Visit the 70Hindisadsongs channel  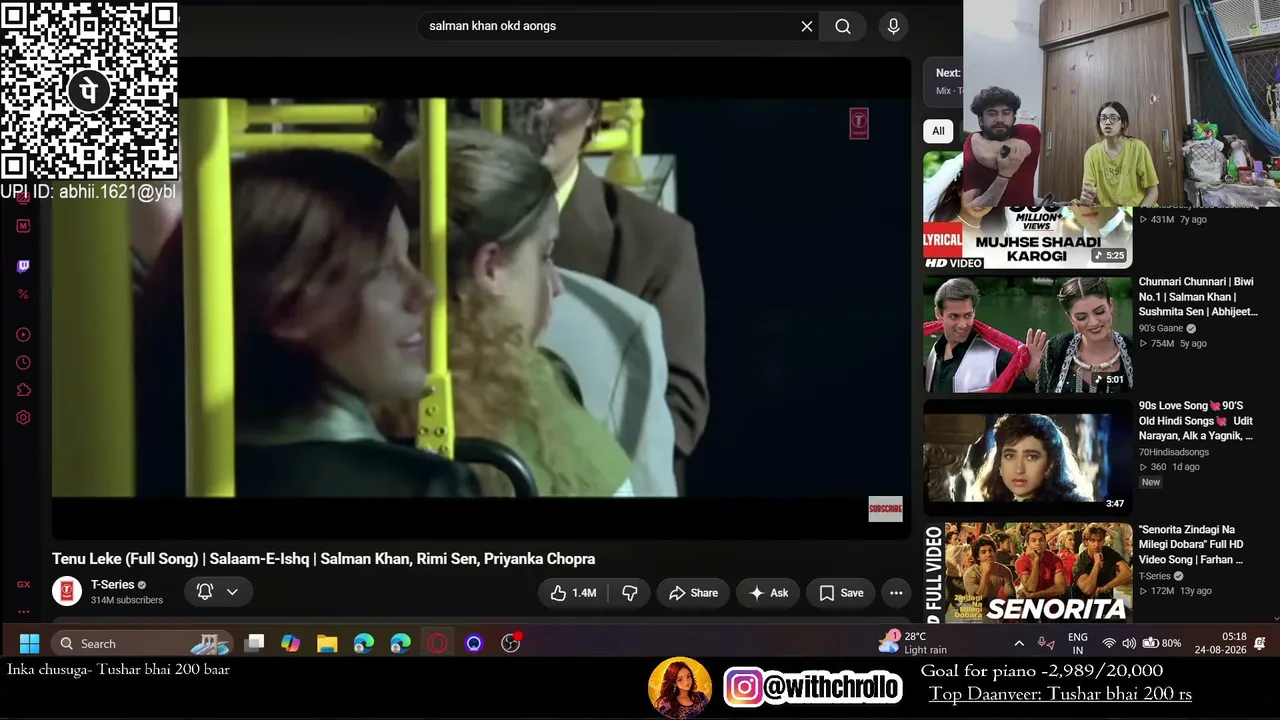coord(1174,452)
